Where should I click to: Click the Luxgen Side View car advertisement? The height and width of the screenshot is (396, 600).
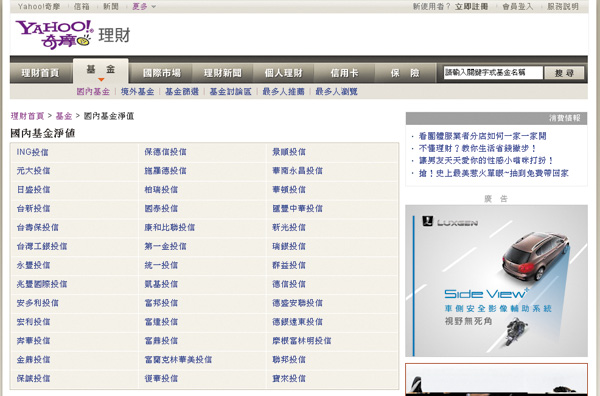(x=496, y=281)
